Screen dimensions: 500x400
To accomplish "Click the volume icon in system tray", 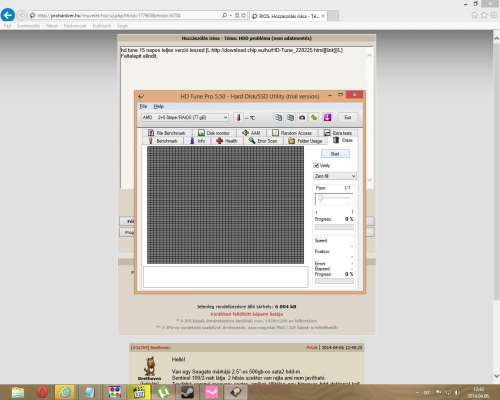I will (457, 392).
